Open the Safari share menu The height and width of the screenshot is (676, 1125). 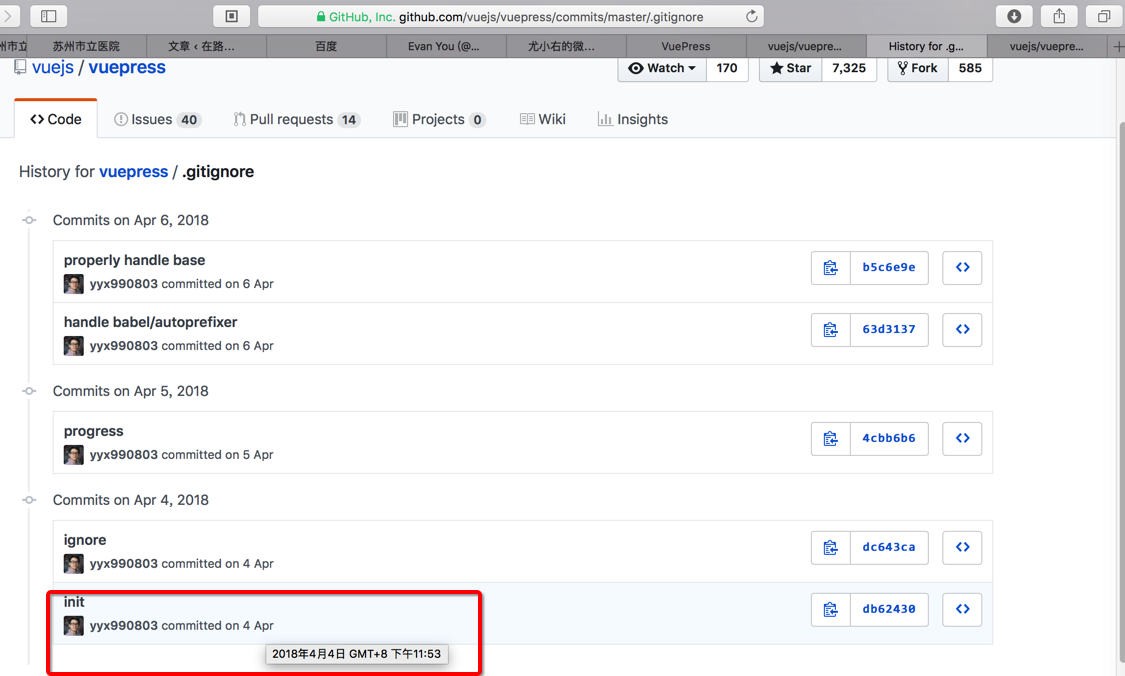coord(1059,16)
